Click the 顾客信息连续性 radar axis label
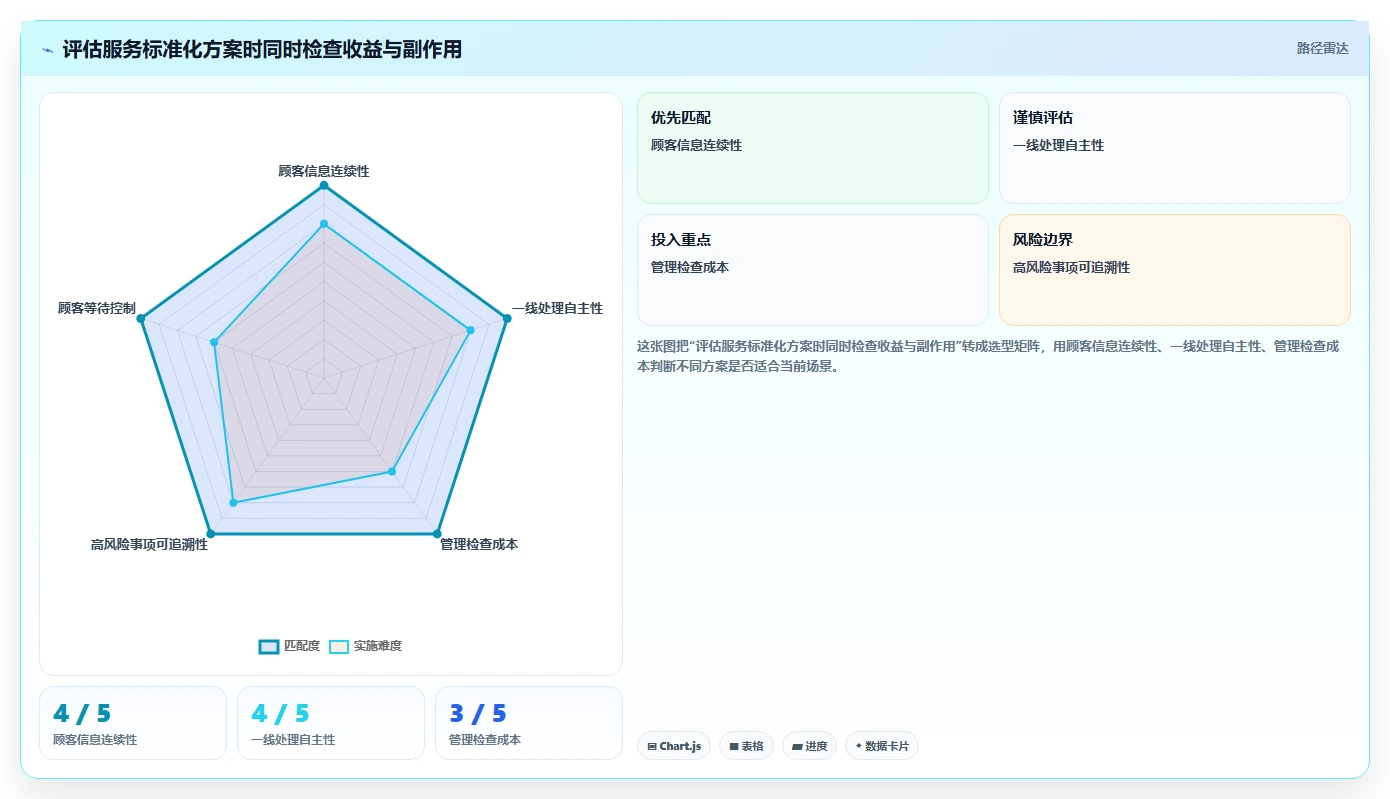This screenshot has width=1390, height=799. click(x=324, y=171)
